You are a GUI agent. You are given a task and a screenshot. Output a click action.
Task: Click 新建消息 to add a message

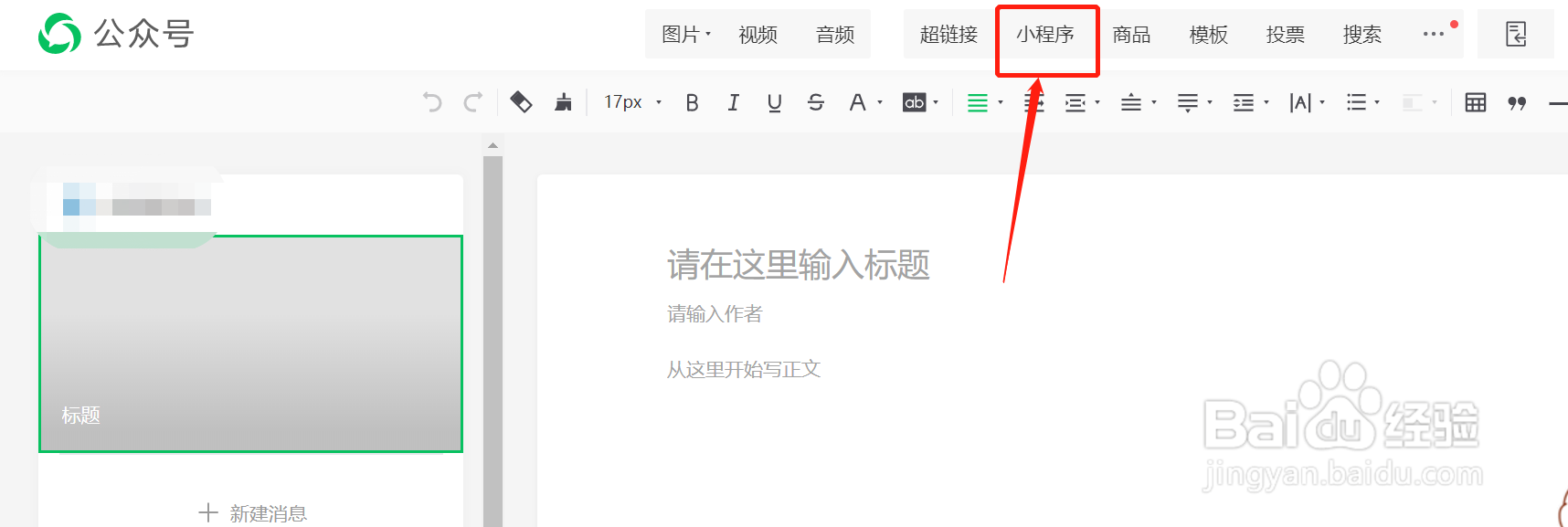click(253, 513)
